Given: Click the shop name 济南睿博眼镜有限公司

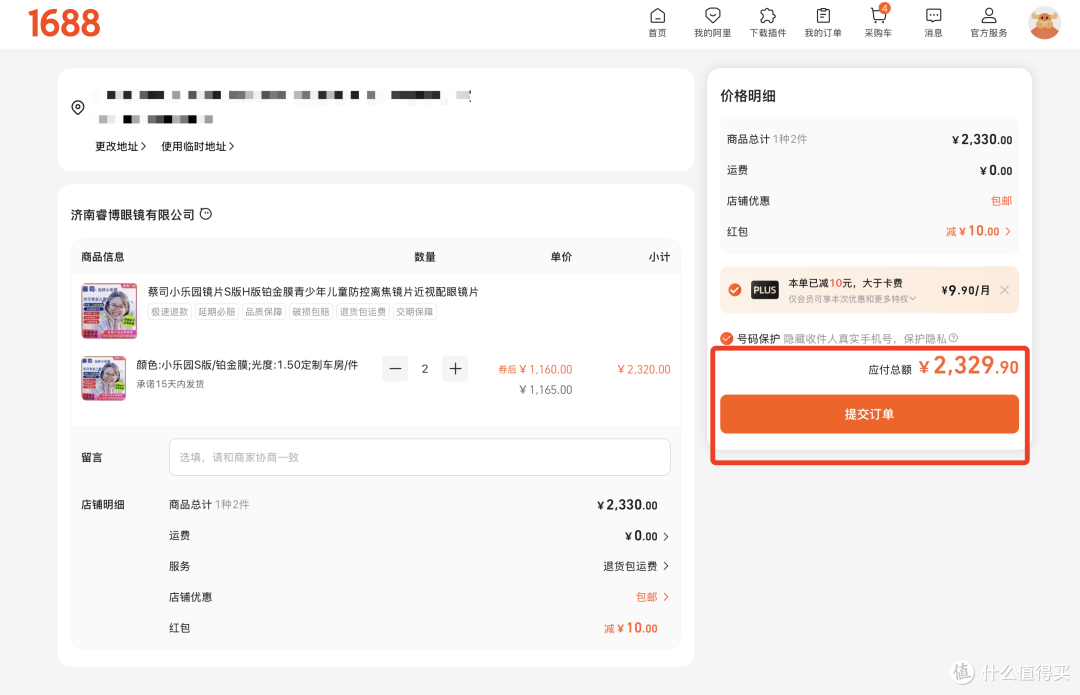Looking at the screenshot, I should (132, 215).
